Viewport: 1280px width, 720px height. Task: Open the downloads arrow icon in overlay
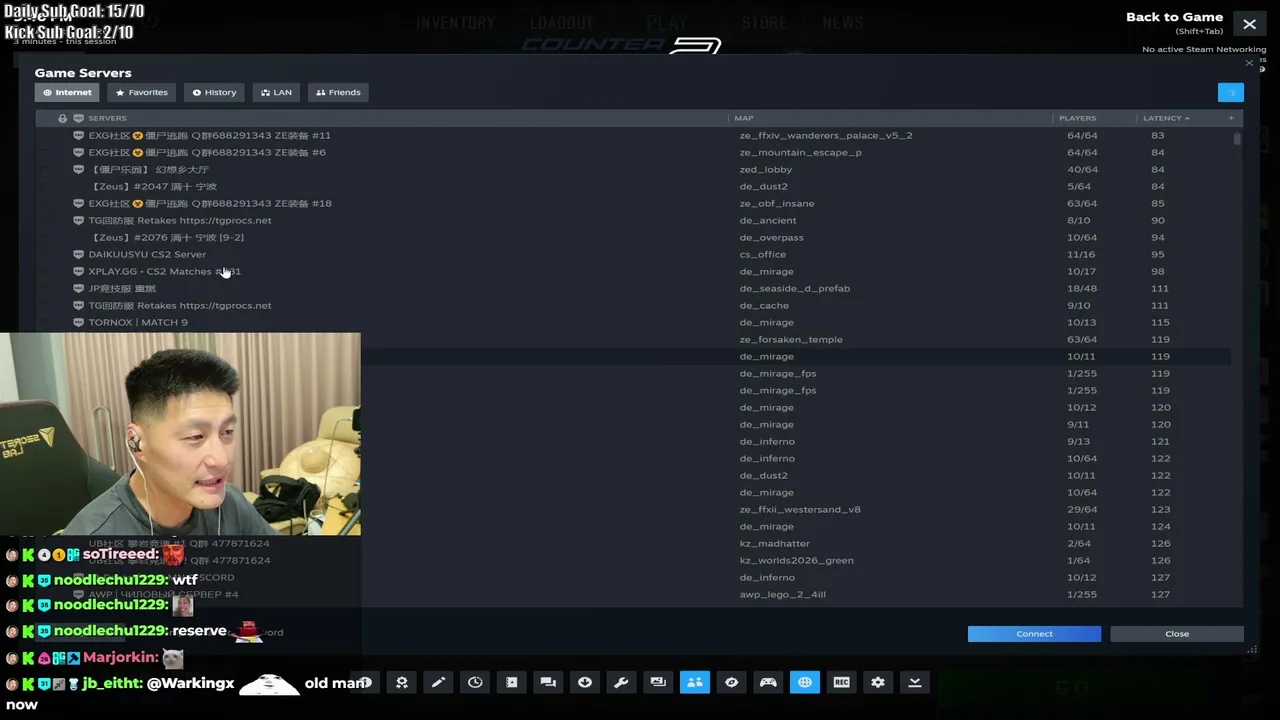(x=585, y=682)
